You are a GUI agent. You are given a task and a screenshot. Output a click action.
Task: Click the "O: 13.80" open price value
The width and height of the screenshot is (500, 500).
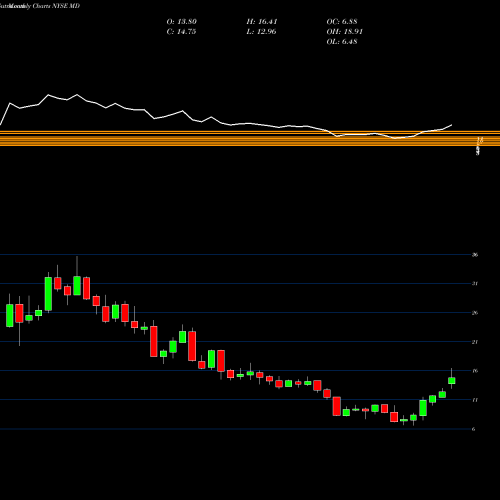[182, 22]
